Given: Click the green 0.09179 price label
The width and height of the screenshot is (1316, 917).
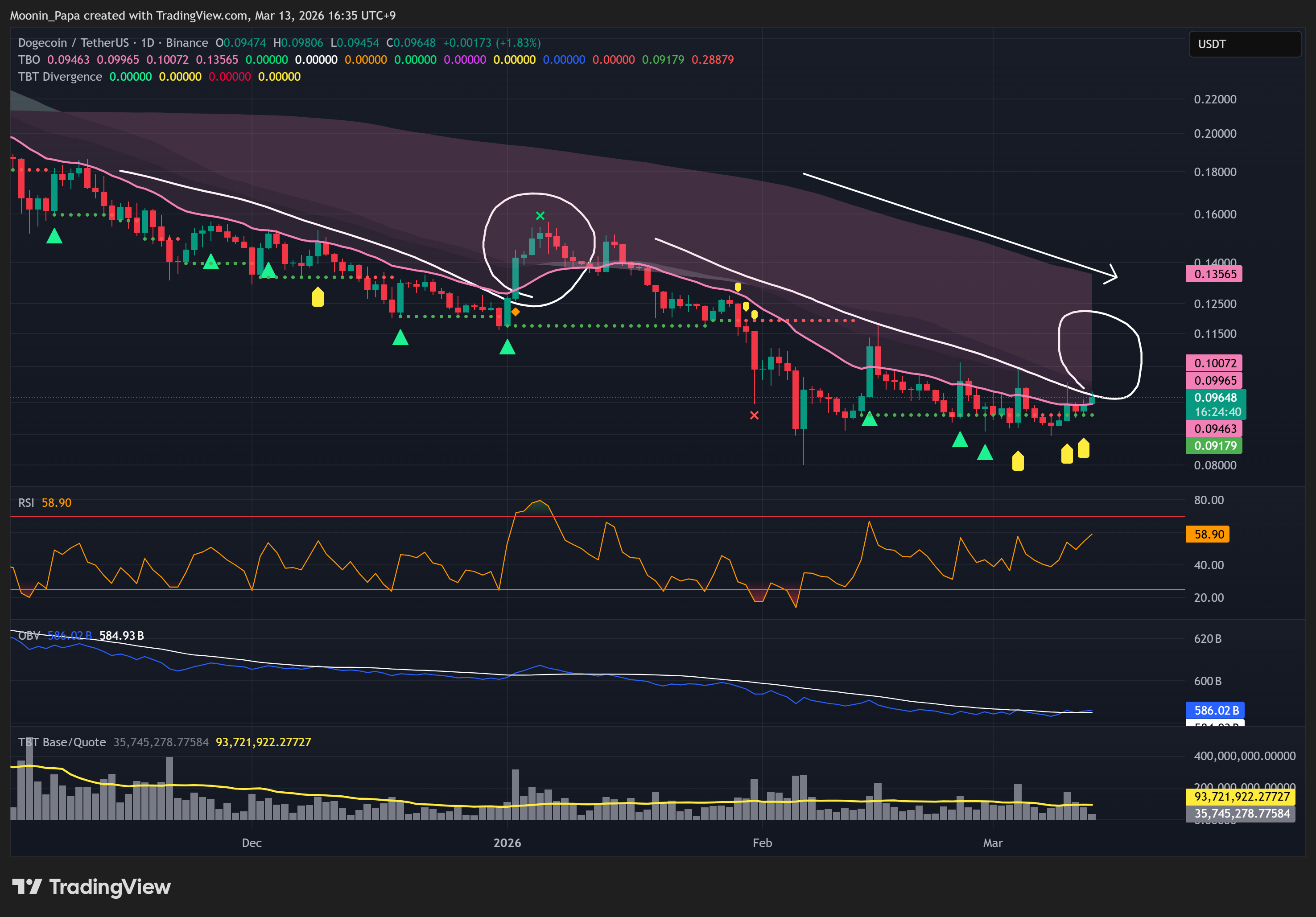Looking at the screenshot, I should [1215, 445].
